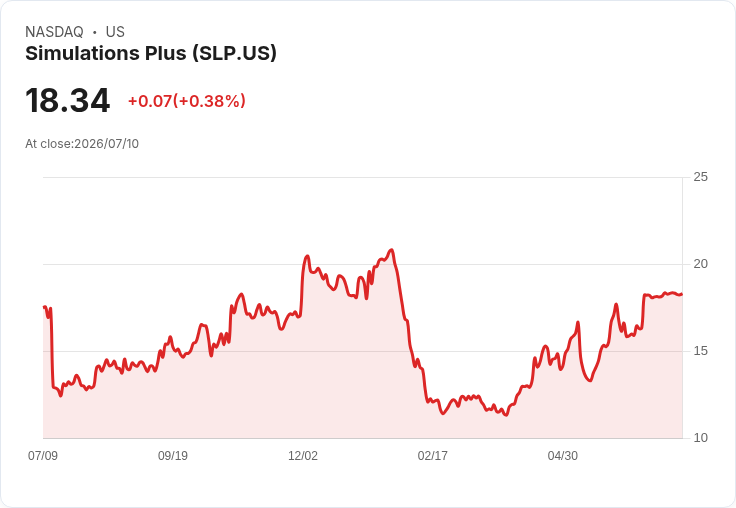Click the chart's highest peak near 21
This screenshot has height=508, width=736.
click(391, 250)
